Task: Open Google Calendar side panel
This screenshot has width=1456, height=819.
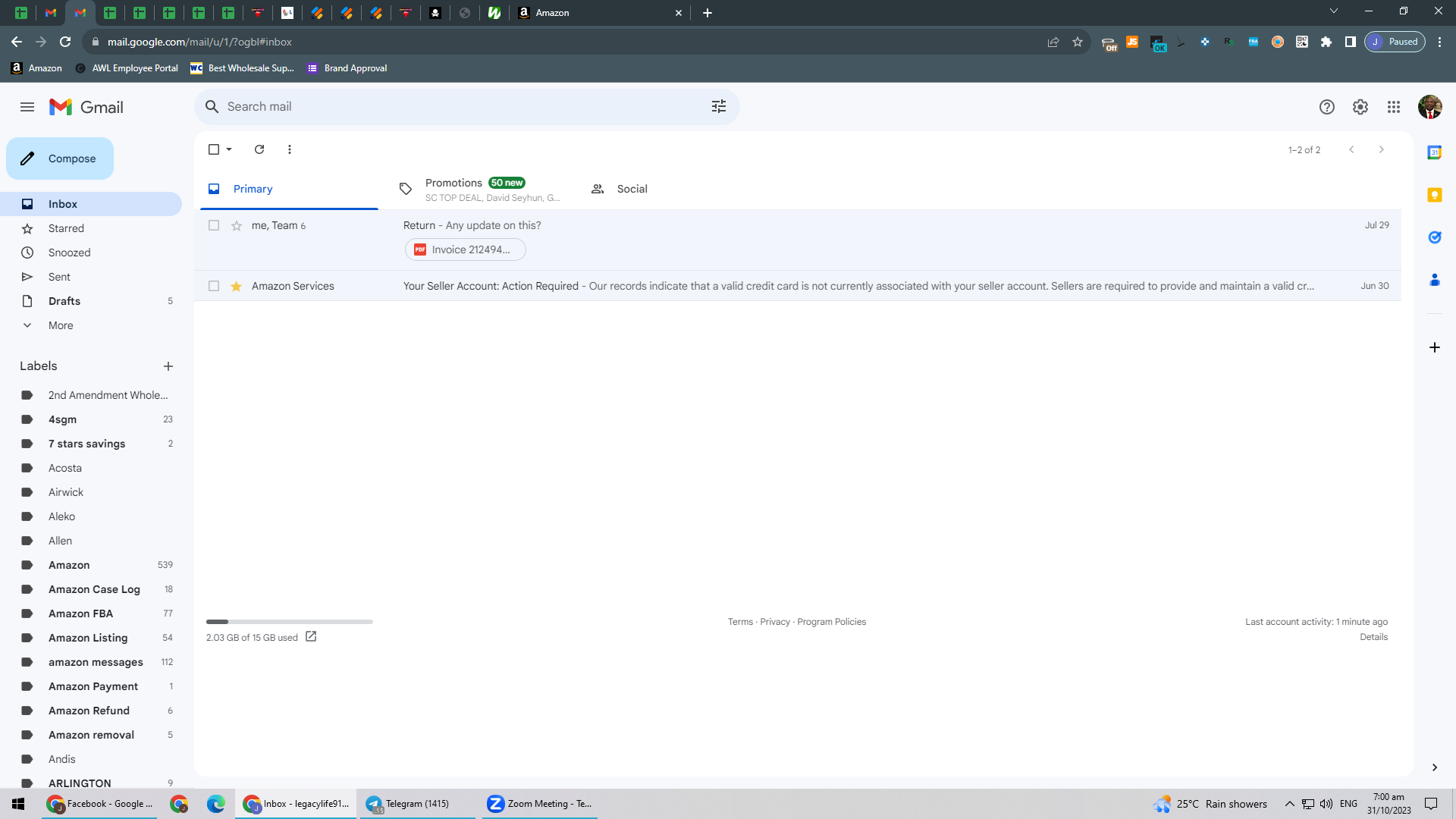Action: click(1435, 152)
